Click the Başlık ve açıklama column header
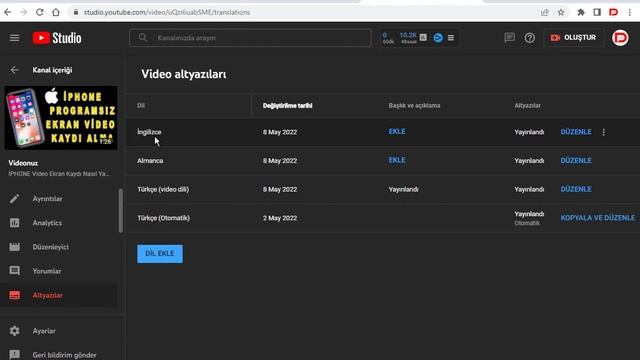The height and width of the screenshot is (360, 640). click(x=414, y=106)
